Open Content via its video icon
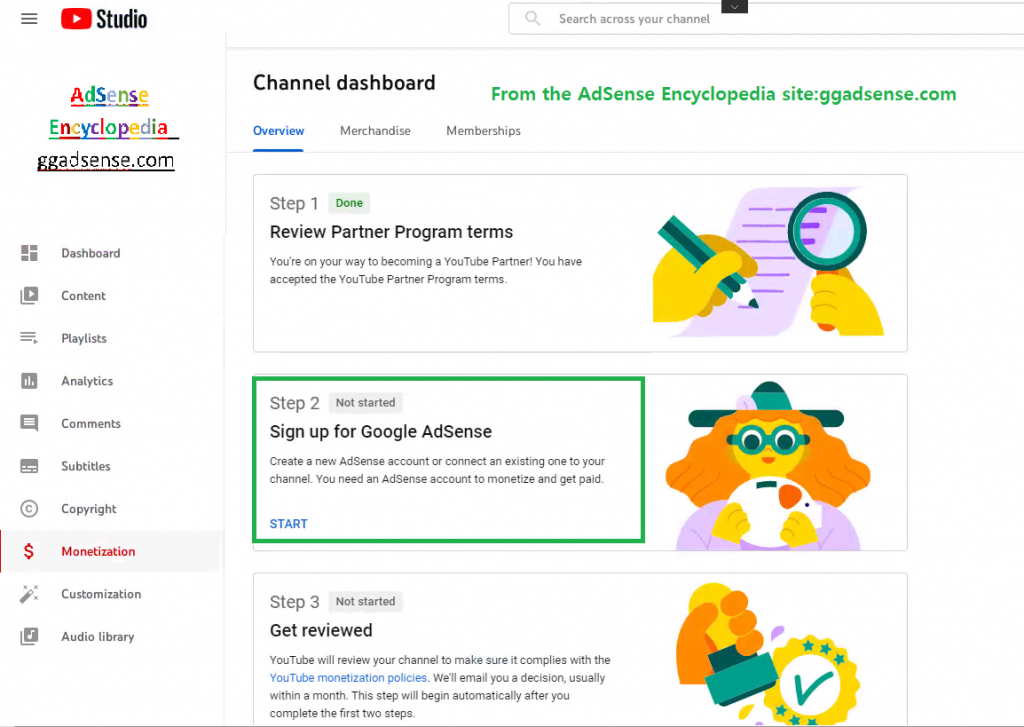The width and height of the screenshot is (1024, 727). 29,295
